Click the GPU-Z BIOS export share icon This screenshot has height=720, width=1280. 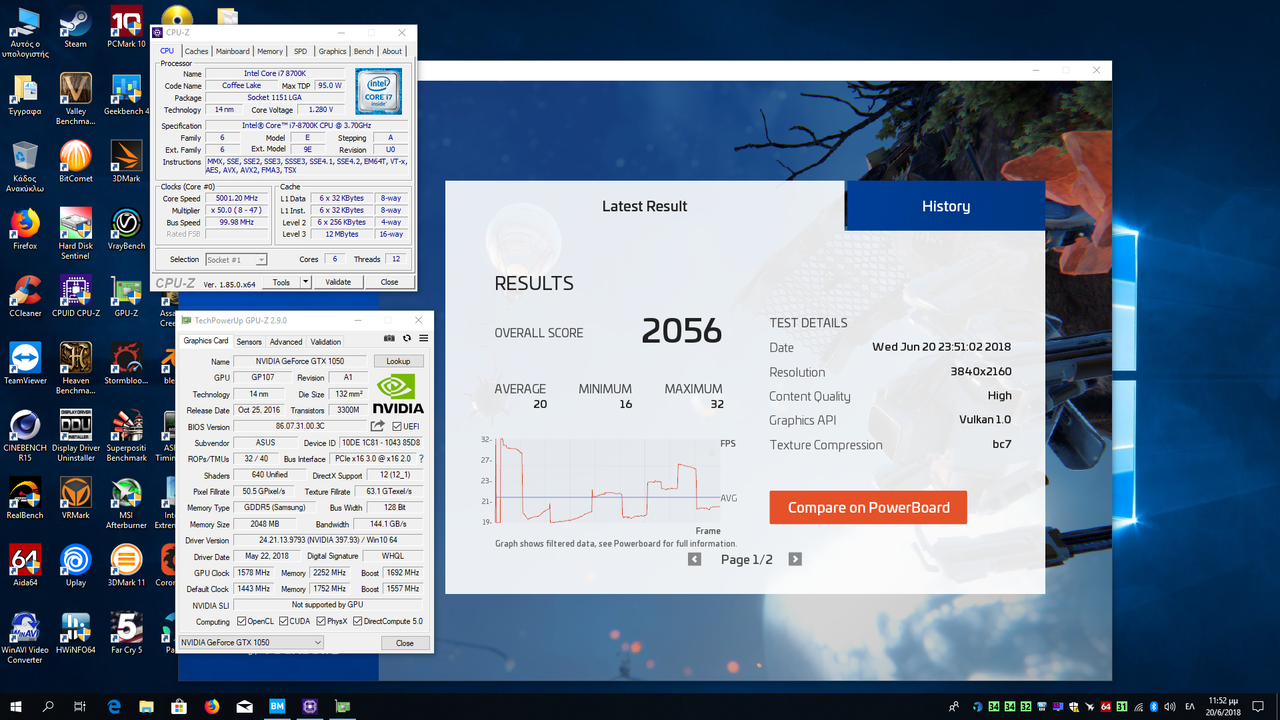click(377, 426)
